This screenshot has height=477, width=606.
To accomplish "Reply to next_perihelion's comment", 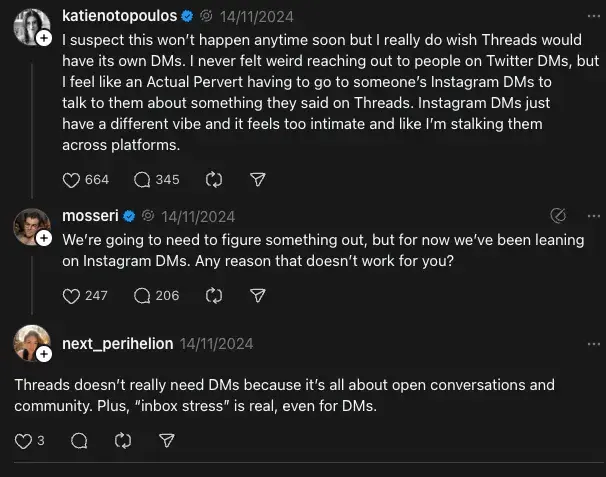I will [x=80, y=440].
